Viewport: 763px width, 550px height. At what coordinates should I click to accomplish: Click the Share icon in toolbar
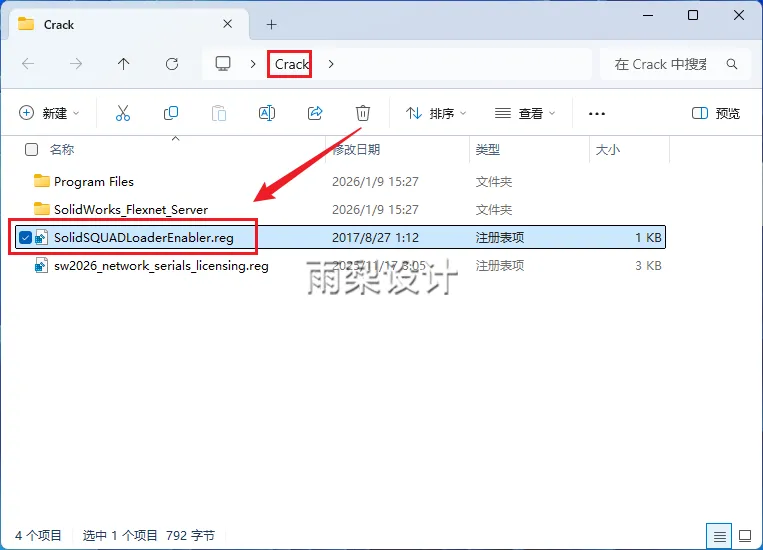(x=315, y=113)
